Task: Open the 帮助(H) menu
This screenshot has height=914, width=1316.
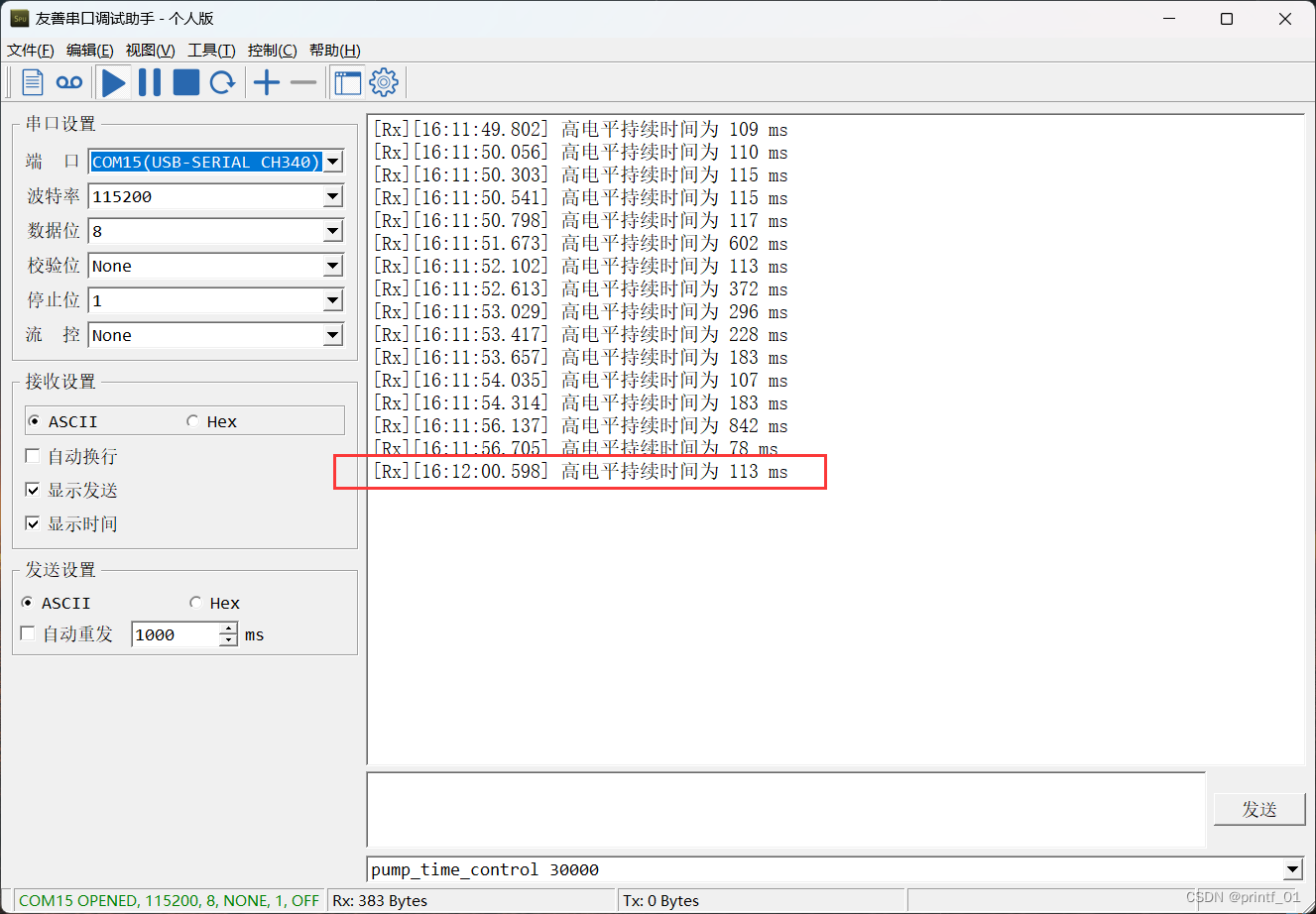Action: [335, 51]
